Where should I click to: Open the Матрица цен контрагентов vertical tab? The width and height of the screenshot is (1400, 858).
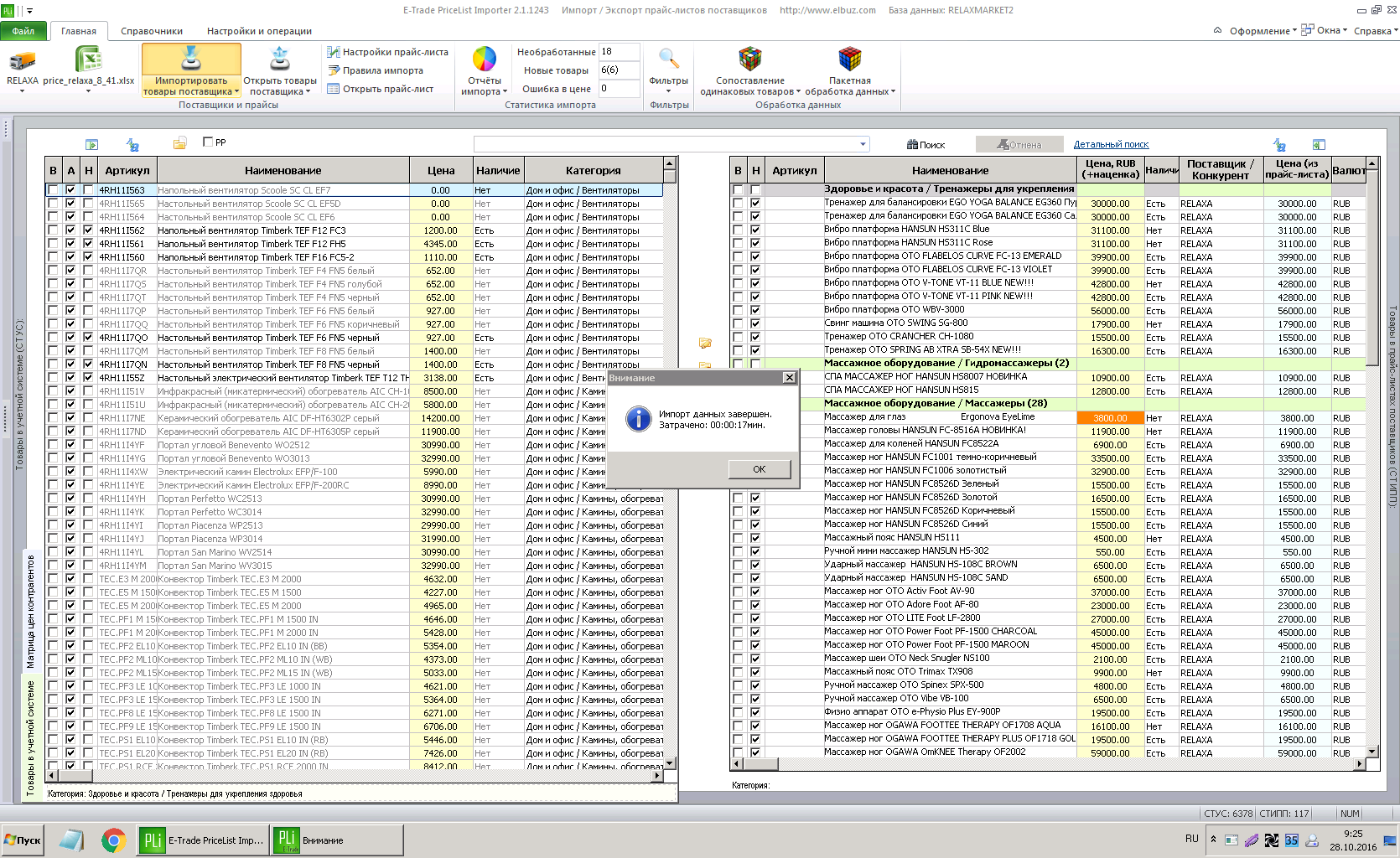click(31, 611)
